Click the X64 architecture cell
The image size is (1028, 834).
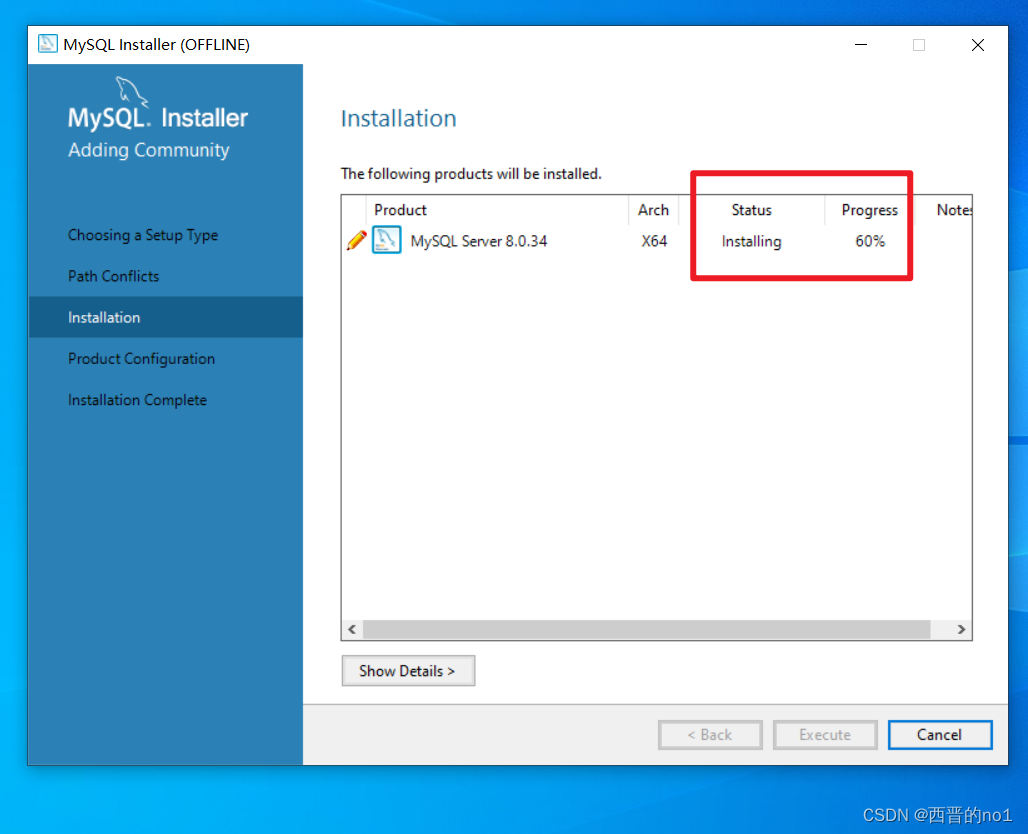(654, 241)
